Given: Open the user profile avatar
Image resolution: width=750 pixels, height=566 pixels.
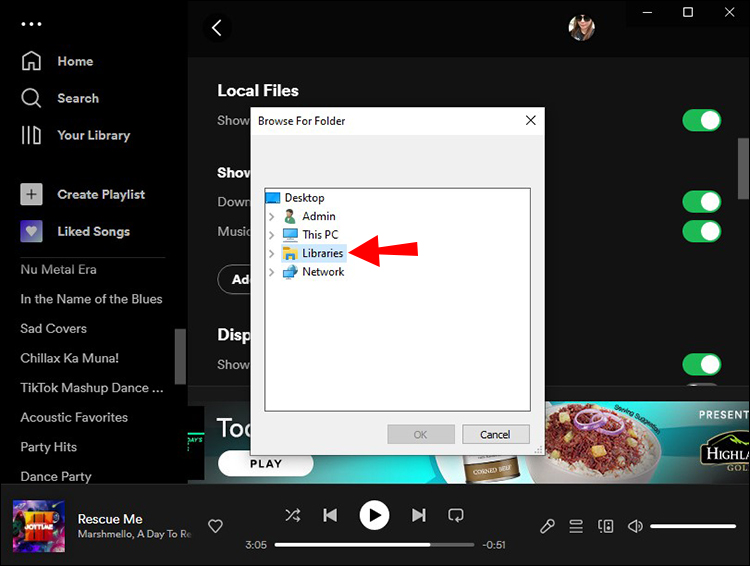Looking at the screenshot, I should pyautogui.click(x=582, y=28).
